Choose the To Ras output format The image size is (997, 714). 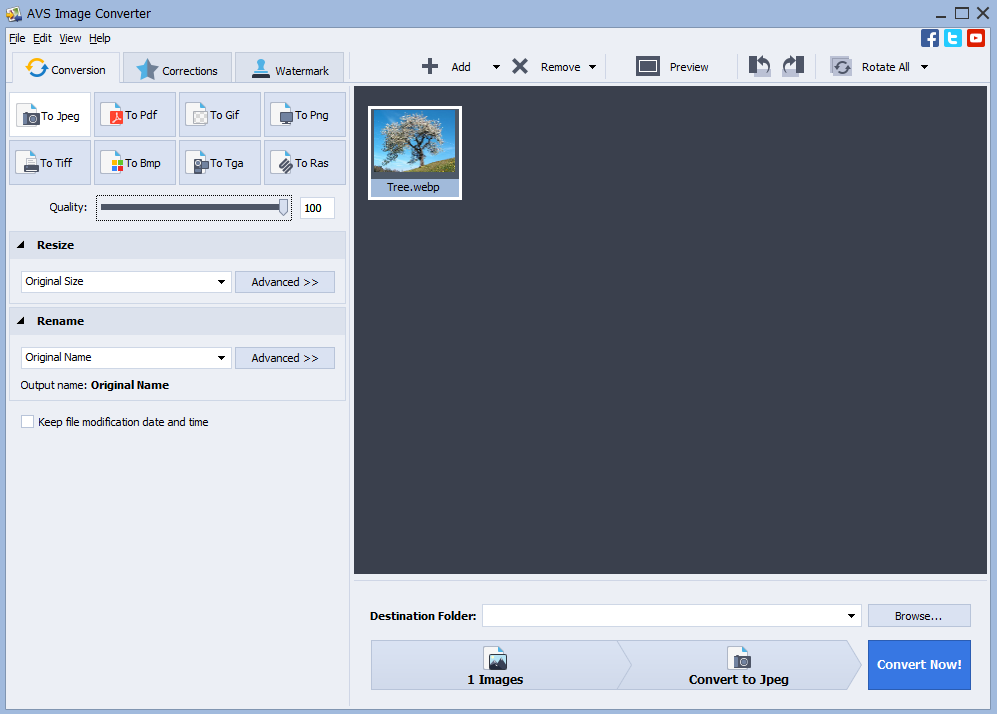pos(305,163)
